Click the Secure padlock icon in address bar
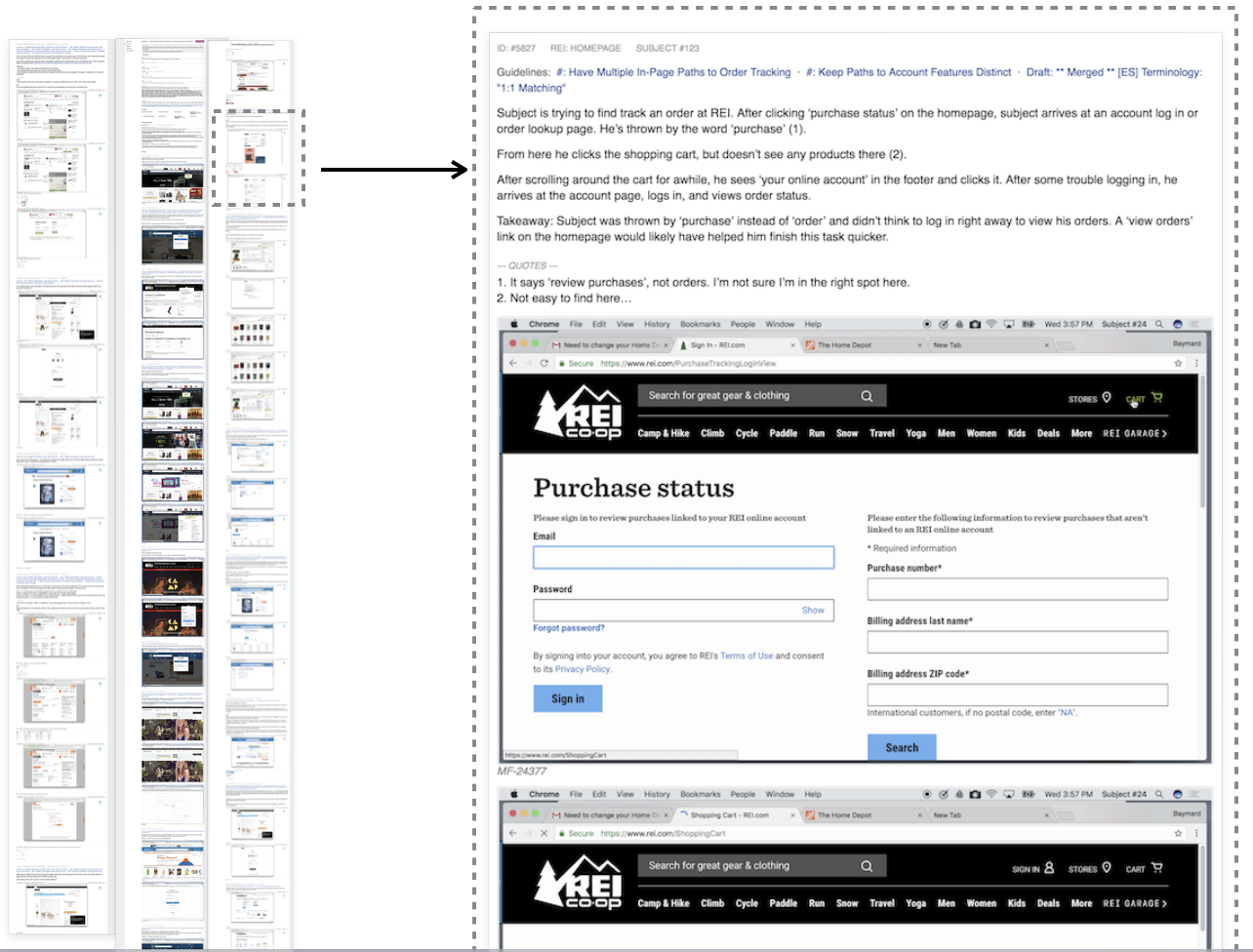The width and height of the screenshot is (1253, 952). point(564,362)
